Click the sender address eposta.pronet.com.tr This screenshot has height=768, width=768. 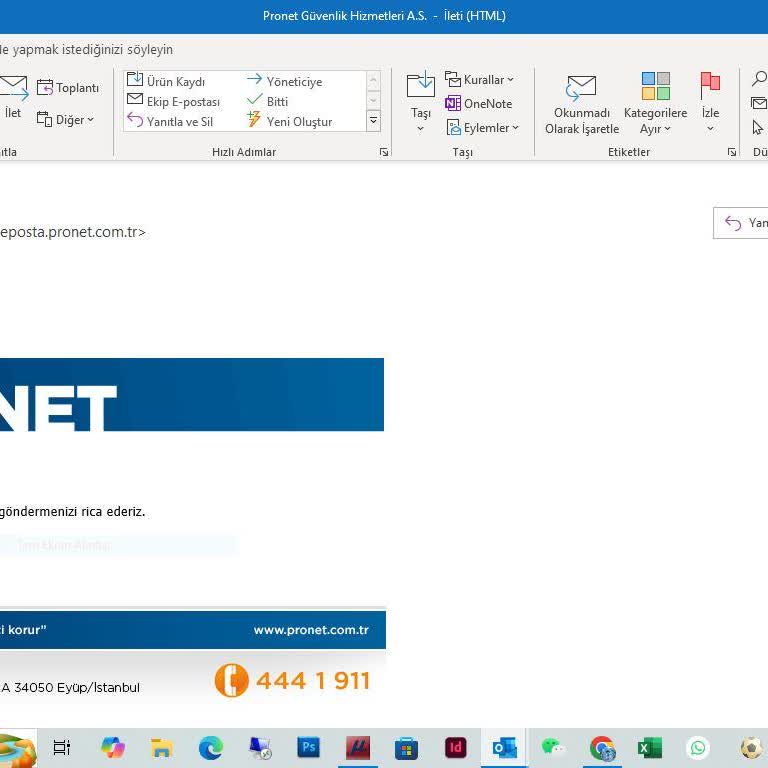[x=73, y=232]
